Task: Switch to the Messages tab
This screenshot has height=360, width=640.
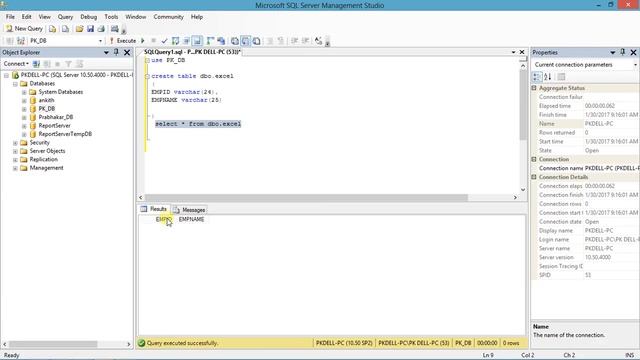Action: tap(189, 210)
